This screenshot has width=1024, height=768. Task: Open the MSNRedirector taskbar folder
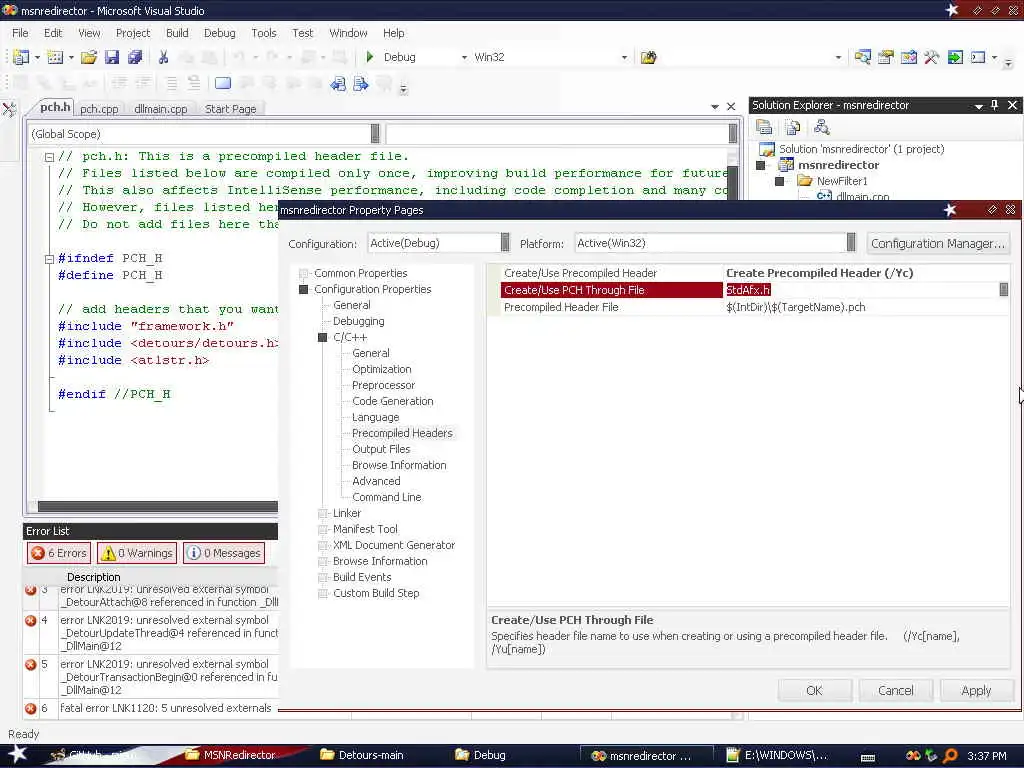[x=231, y=756]
